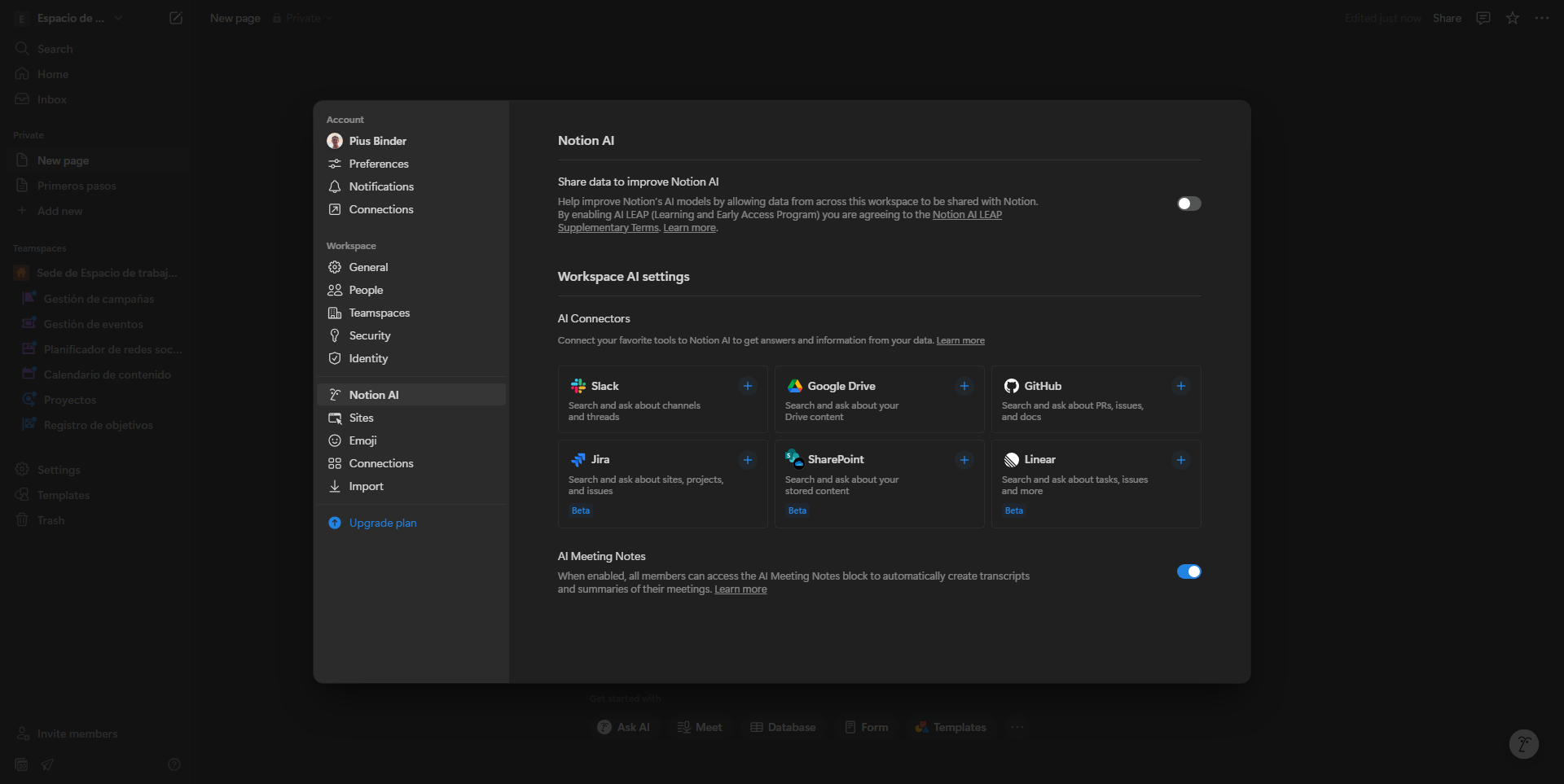Click the Jira logo icon
The height and width of the screenshot is (784, 1564).
[x=578, y=460]
